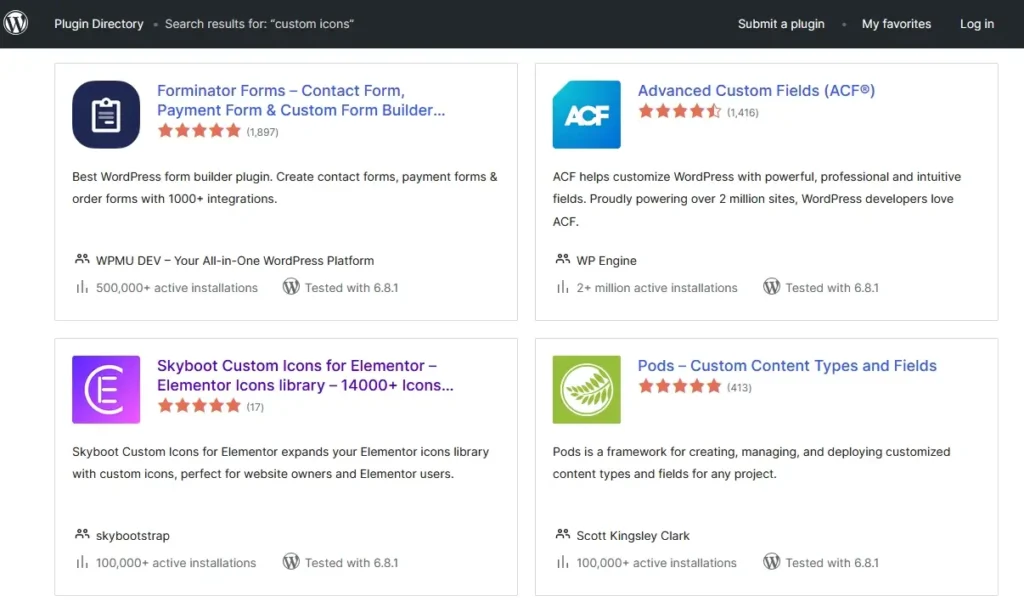Viewport: 1024px width, 607px height.
Task: Click the (17) review count
Action: point(255,407)
